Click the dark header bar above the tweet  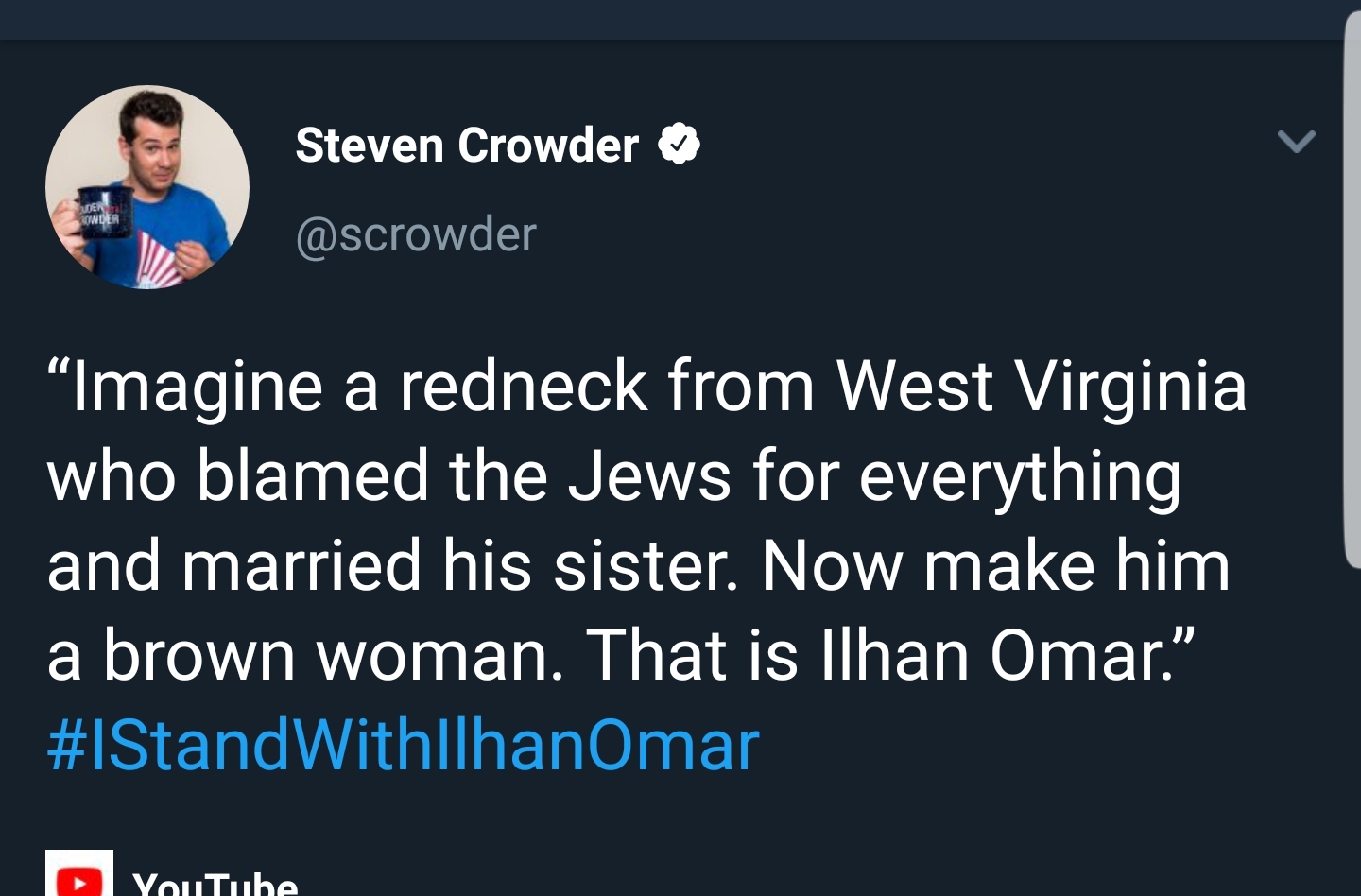680,19
